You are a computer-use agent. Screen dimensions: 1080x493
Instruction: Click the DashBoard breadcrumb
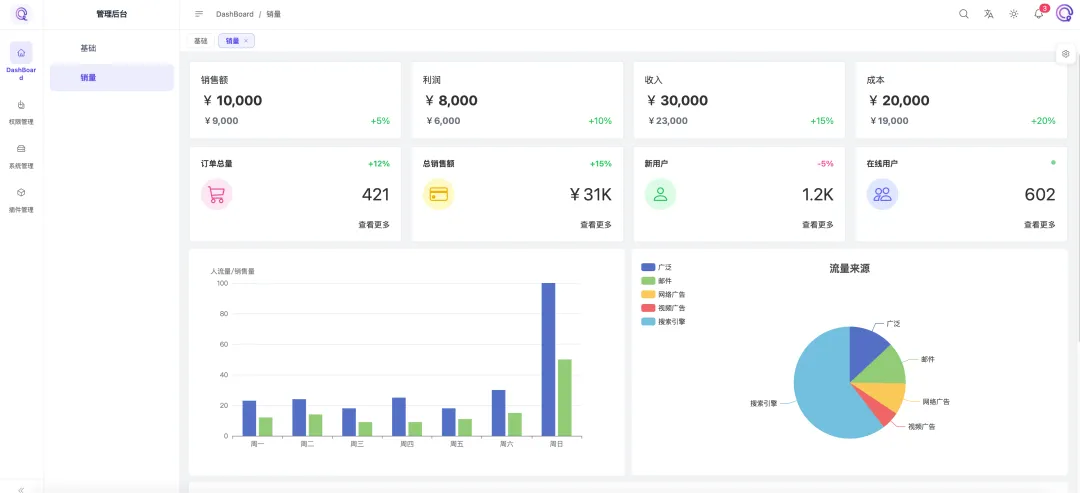(235, 14)
